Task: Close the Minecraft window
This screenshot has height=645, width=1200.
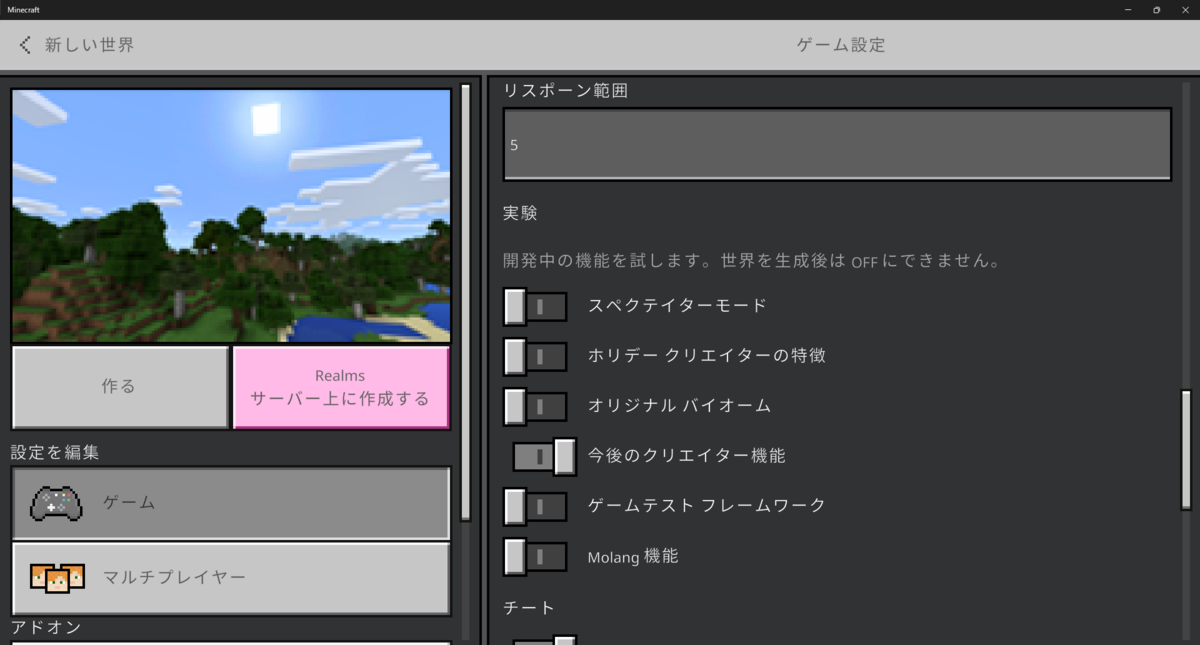Action: tap(1185, 9)
